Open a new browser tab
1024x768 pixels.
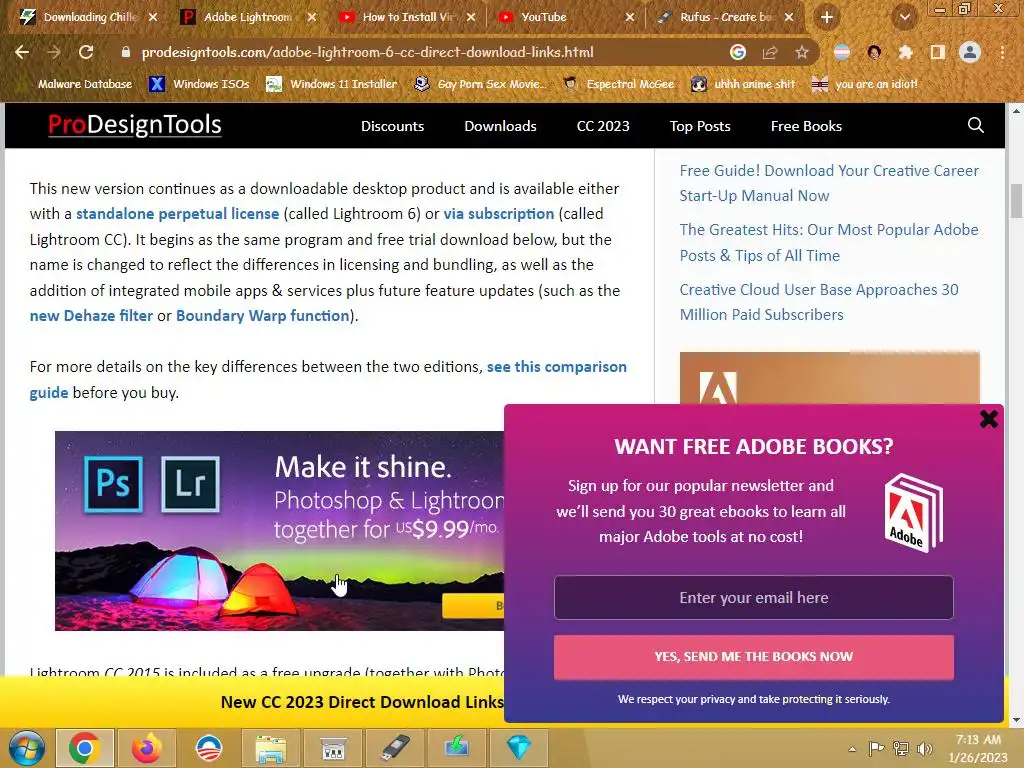827,17
